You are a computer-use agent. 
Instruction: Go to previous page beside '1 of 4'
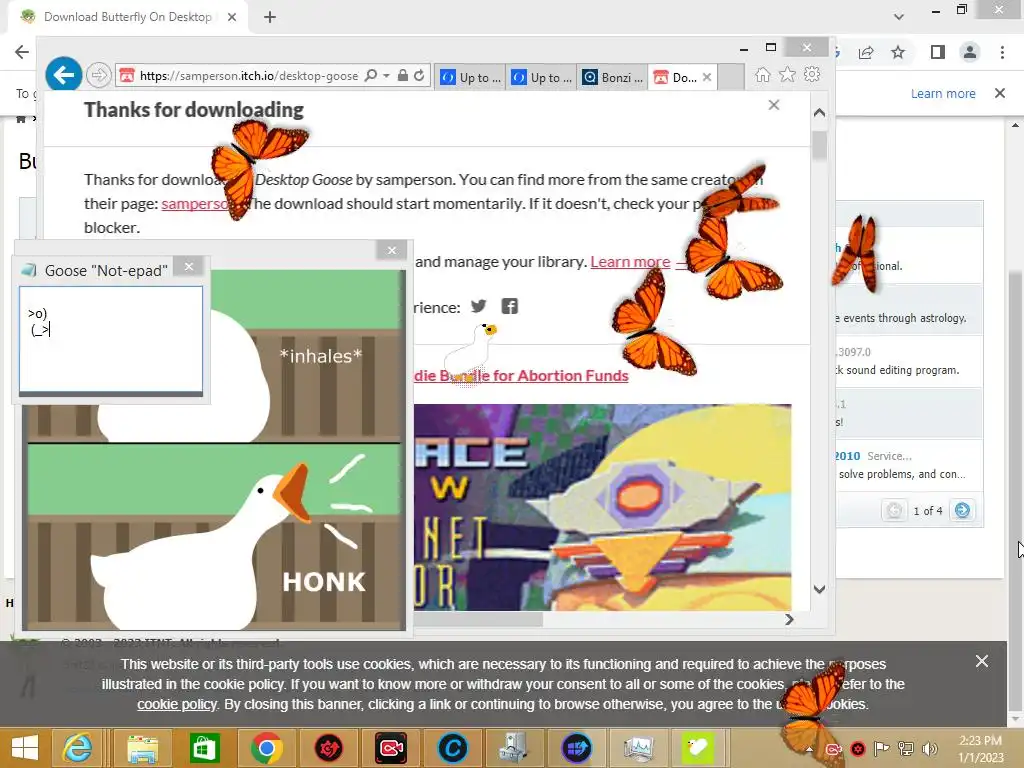894,510
